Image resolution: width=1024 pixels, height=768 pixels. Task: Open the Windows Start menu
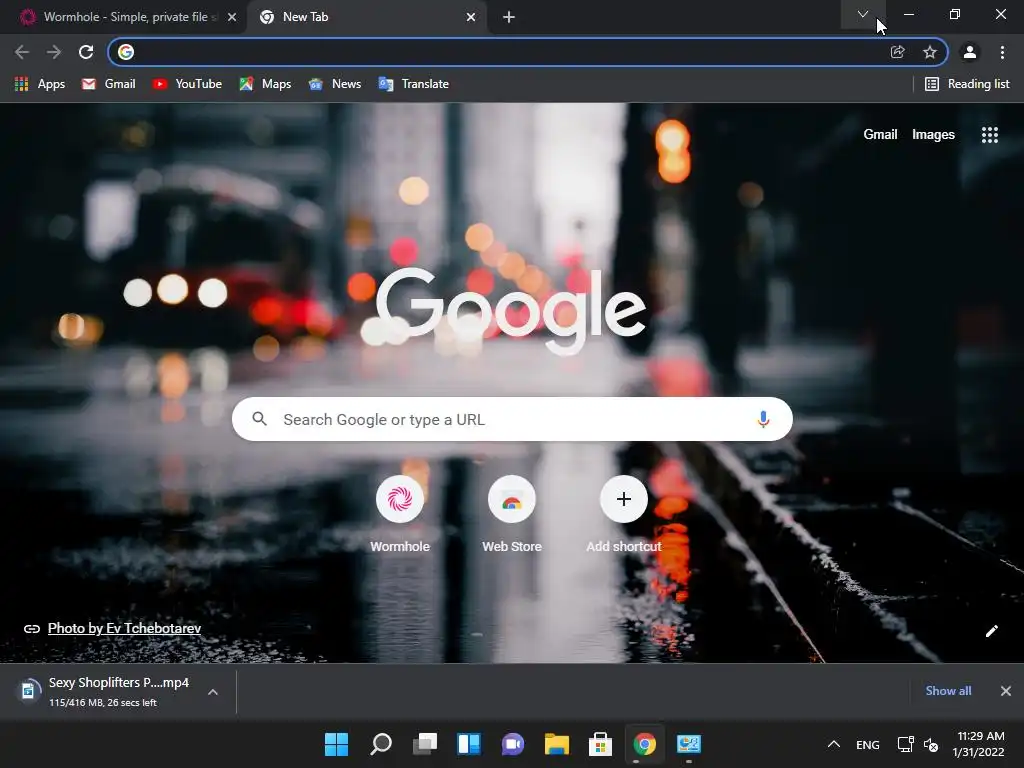[336, 744]
